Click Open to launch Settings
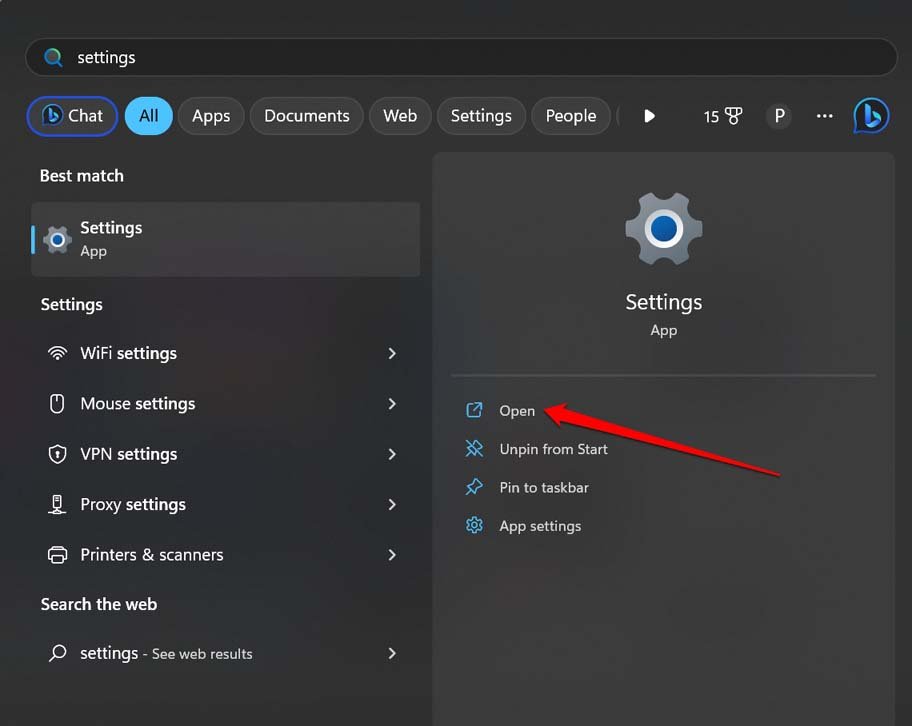The width and height of the screenshot is (912, 726). point(517,410)
